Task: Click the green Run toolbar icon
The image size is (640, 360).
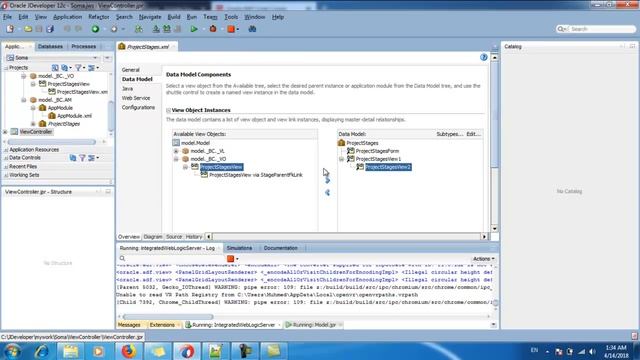Action: (x=194, y=29)
